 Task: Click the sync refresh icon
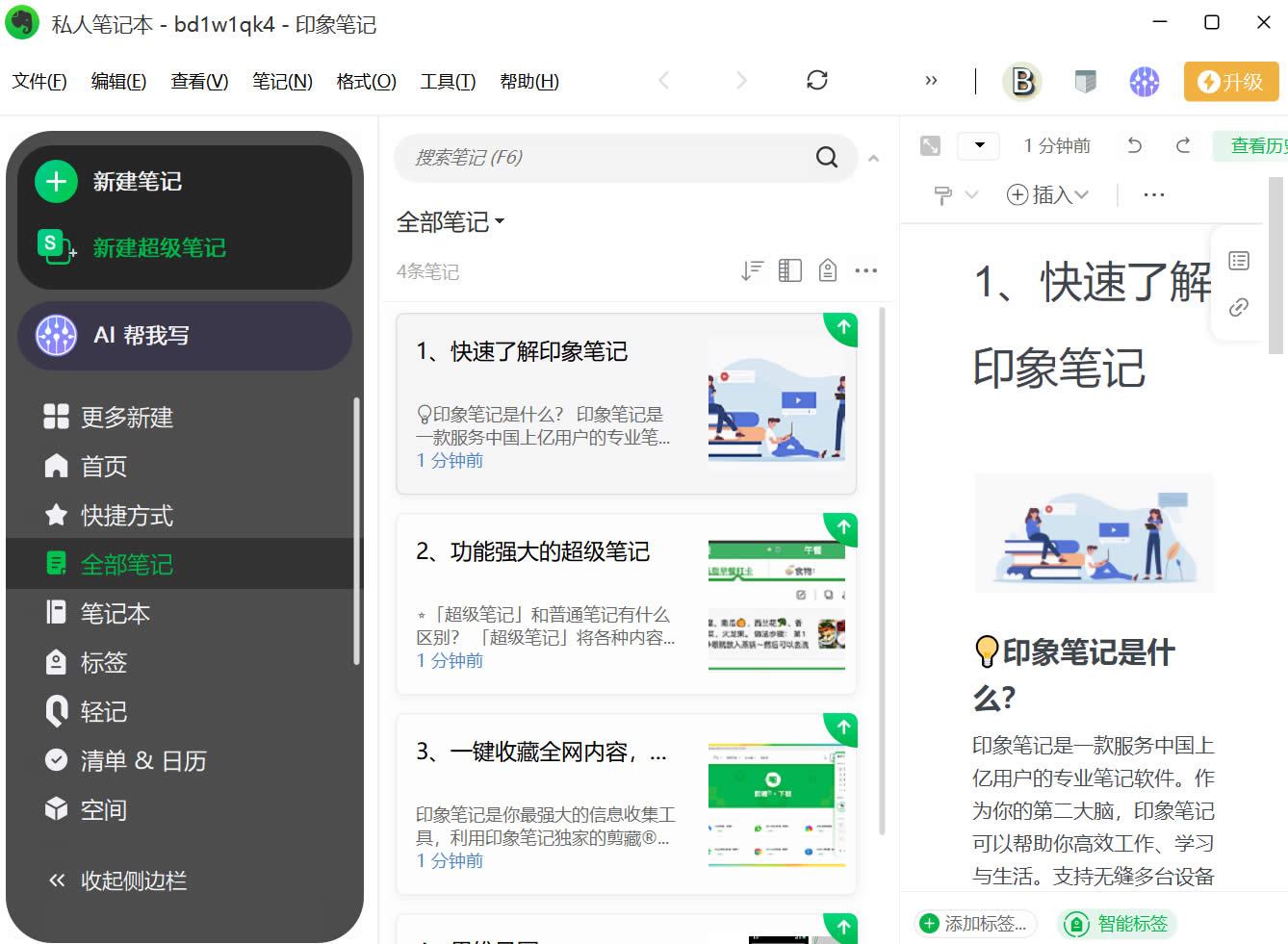coord(816,81)
